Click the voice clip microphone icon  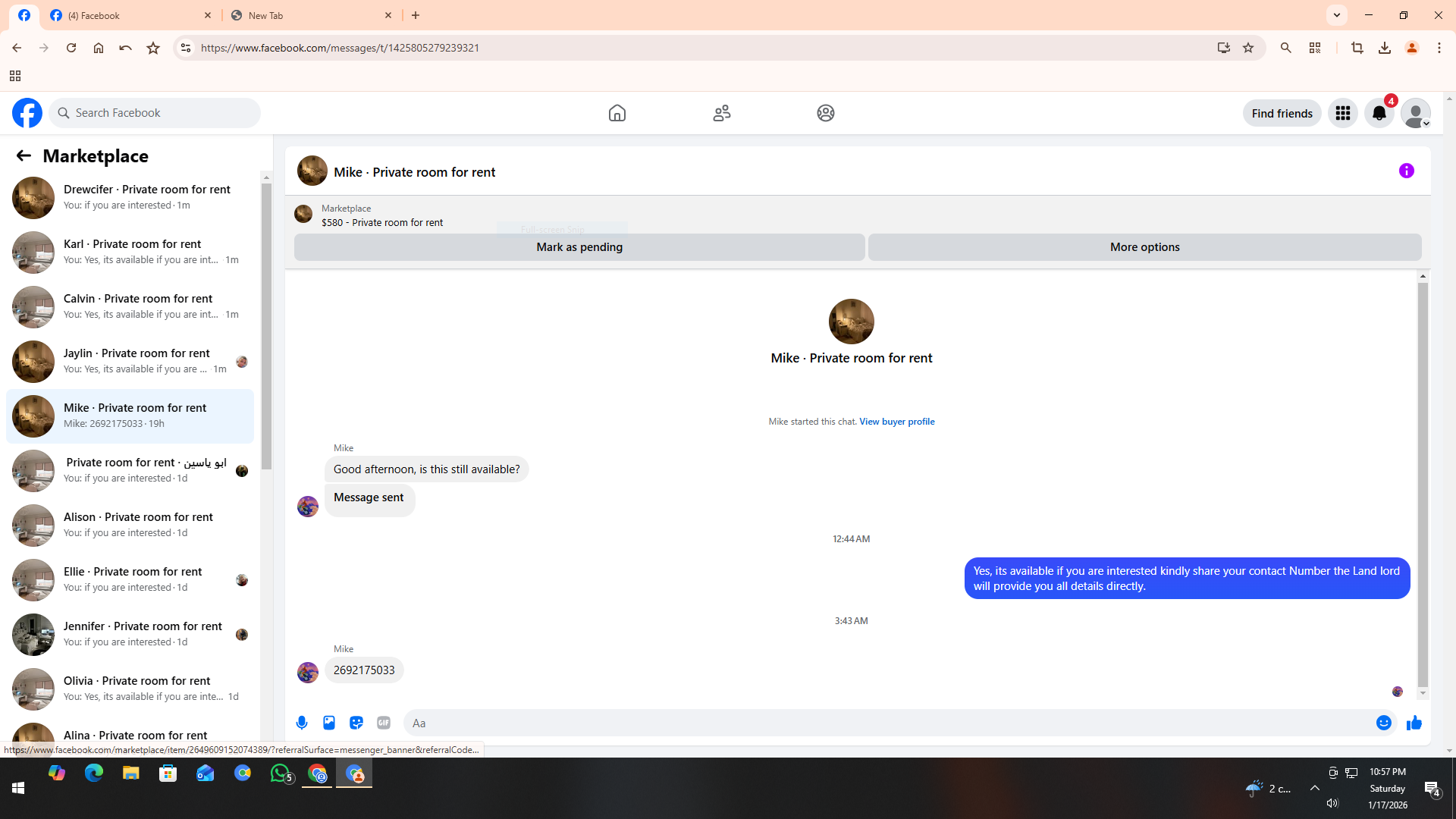click(x=302, y=723)
